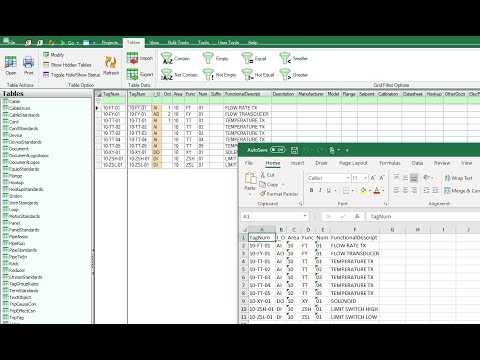Click Align Left icon in Excel
480x360 pixels.
396,190
